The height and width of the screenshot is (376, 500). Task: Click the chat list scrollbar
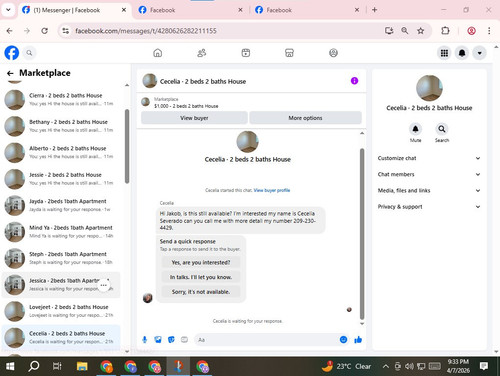click(x=127, y=147)
